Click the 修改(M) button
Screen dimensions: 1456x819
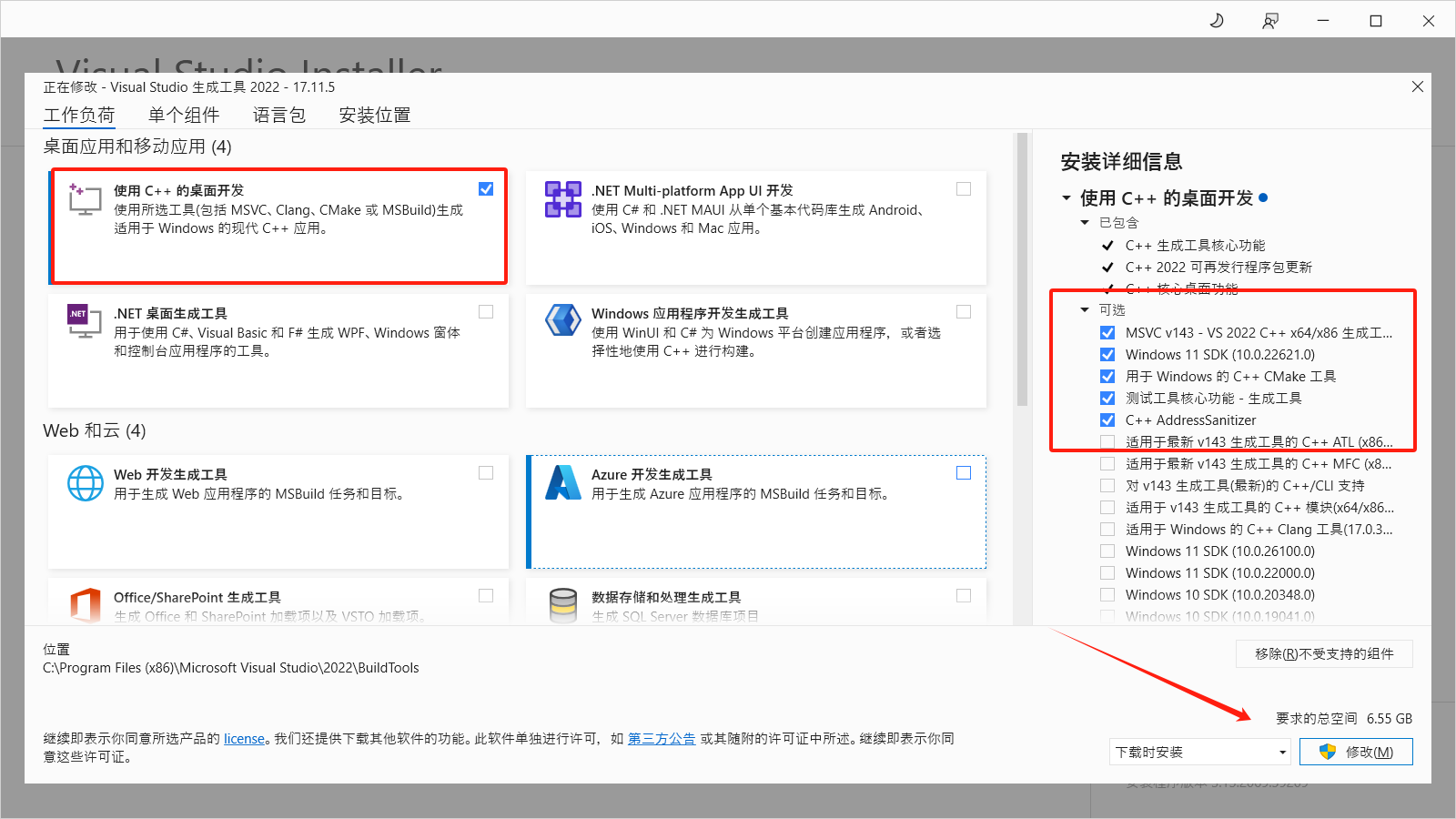click(x=1356, y=753)
